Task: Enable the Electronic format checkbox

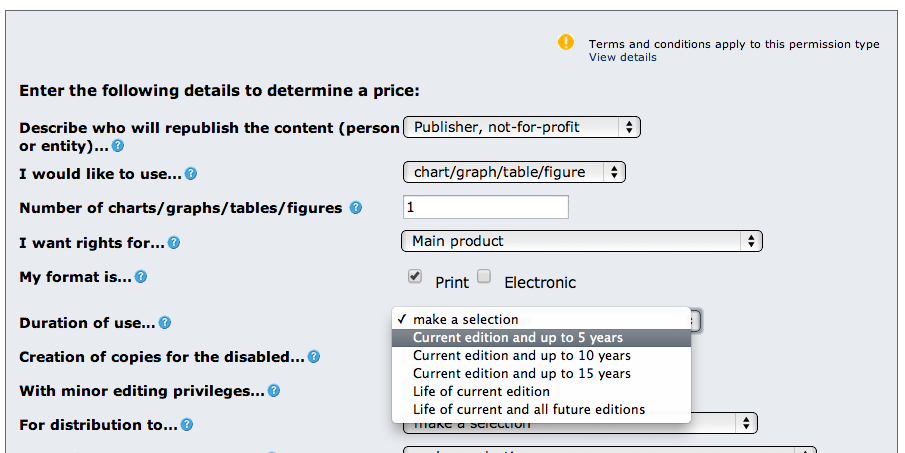Action: click(484, 276)
